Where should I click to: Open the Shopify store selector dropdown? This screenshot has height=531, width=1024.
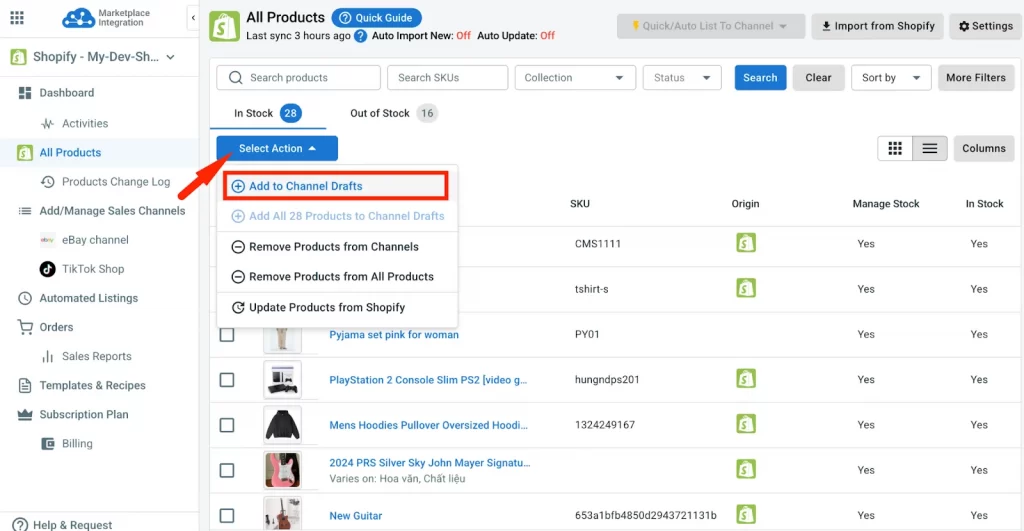tap(93, 57)
